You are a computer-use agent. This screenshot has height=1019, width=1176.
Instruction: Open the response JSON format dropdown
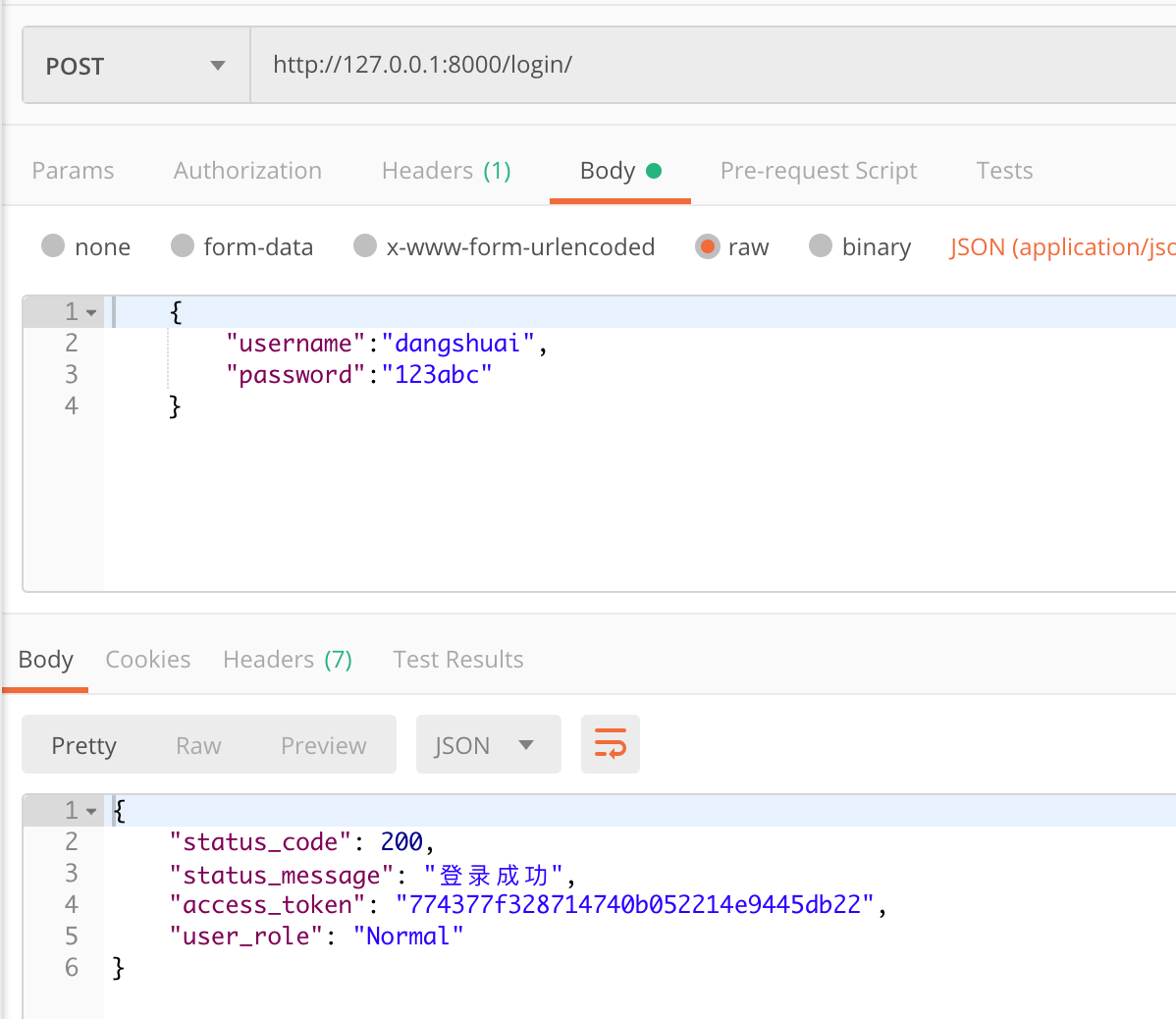pos(488,745)
